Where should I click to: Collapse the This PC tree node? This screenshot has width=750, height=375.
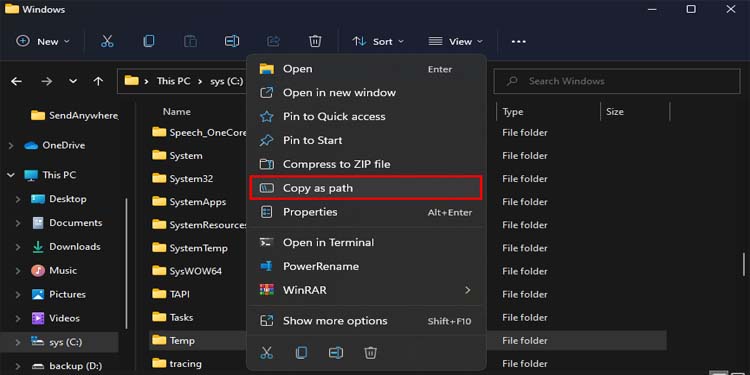point(11,176)
